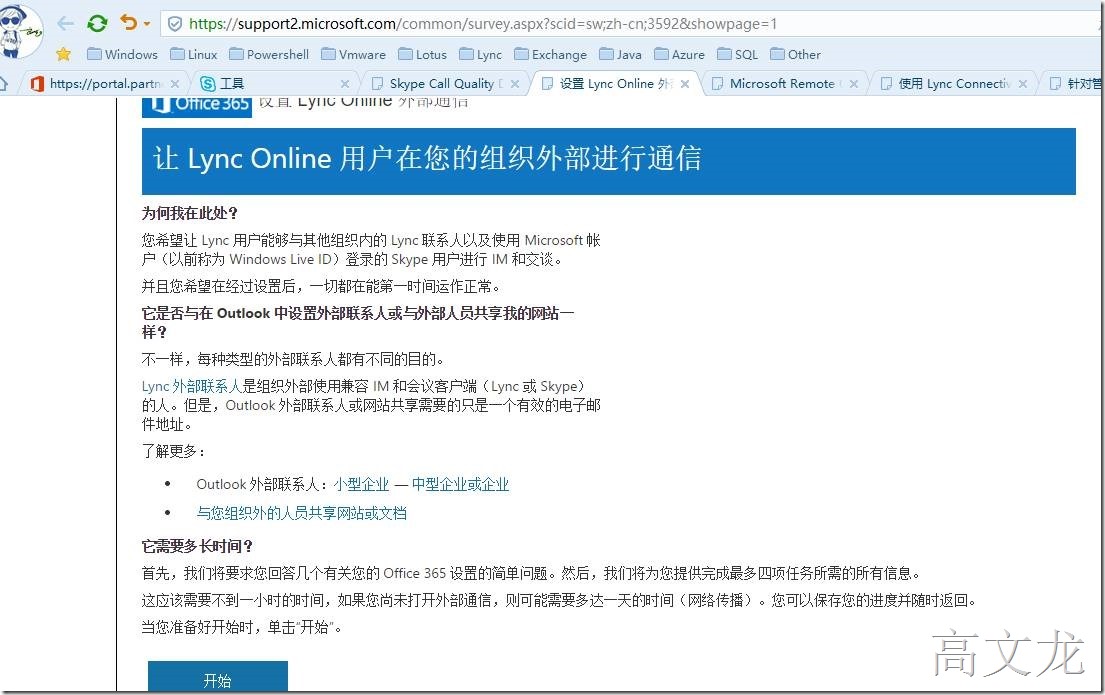Screen dimensions: 1105x695
Task: Open the 小型企业 link
Action: coord(361,484)
